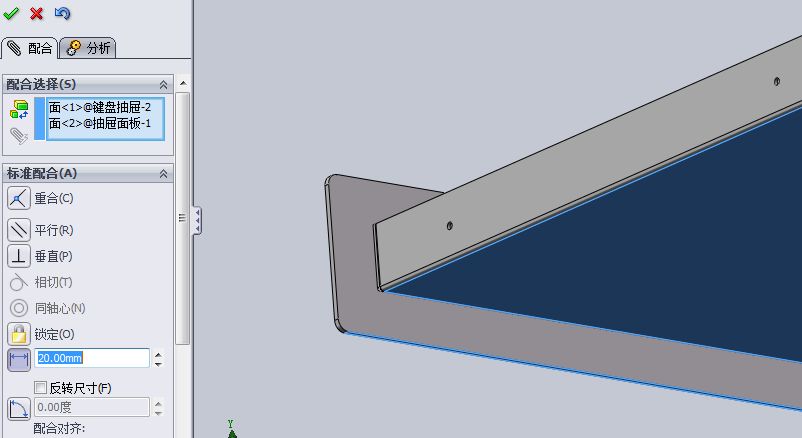The height and width of the screenshot is (438, 802).
Task: Select 面<2>@抽屉面板-1 in the selection list
Action: tap(100, 123)
